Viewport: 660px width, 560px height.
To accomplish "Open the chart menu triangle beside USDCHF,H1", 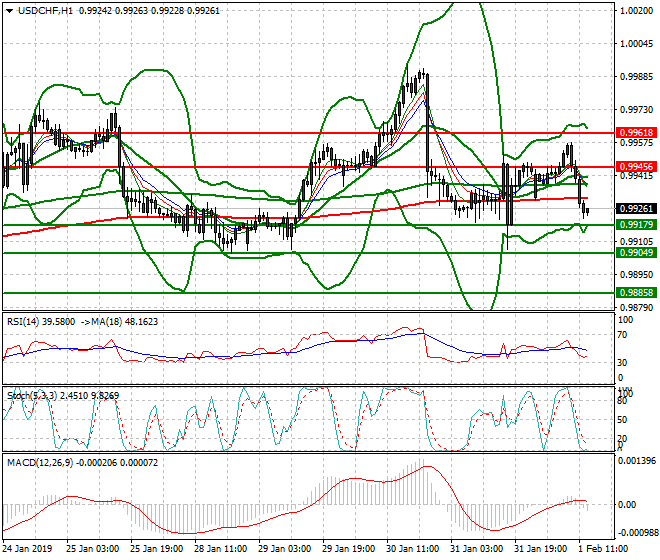I will pyautogui.click(x=9, y=11).
